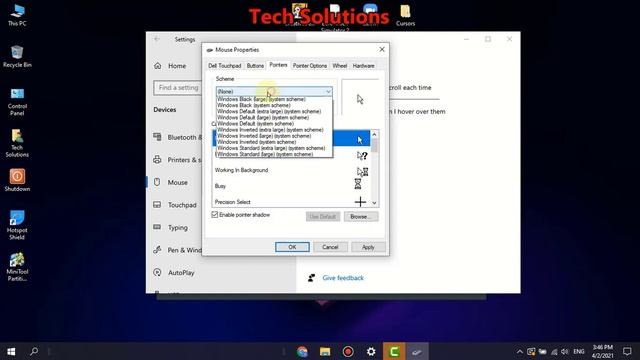Switch to the Wheel tab

point(340,66)
